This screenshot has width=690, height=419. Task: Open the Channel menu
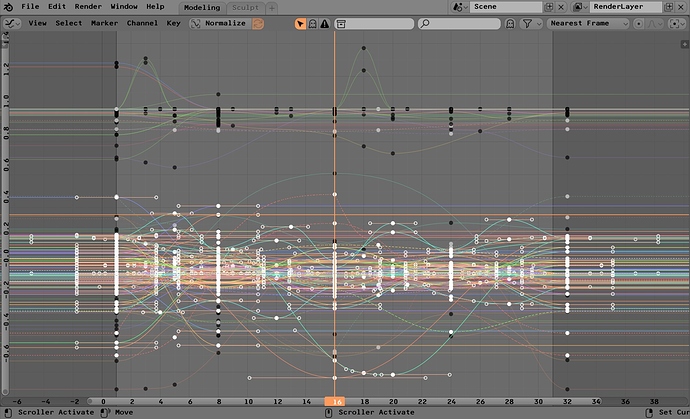coord(142,23)
